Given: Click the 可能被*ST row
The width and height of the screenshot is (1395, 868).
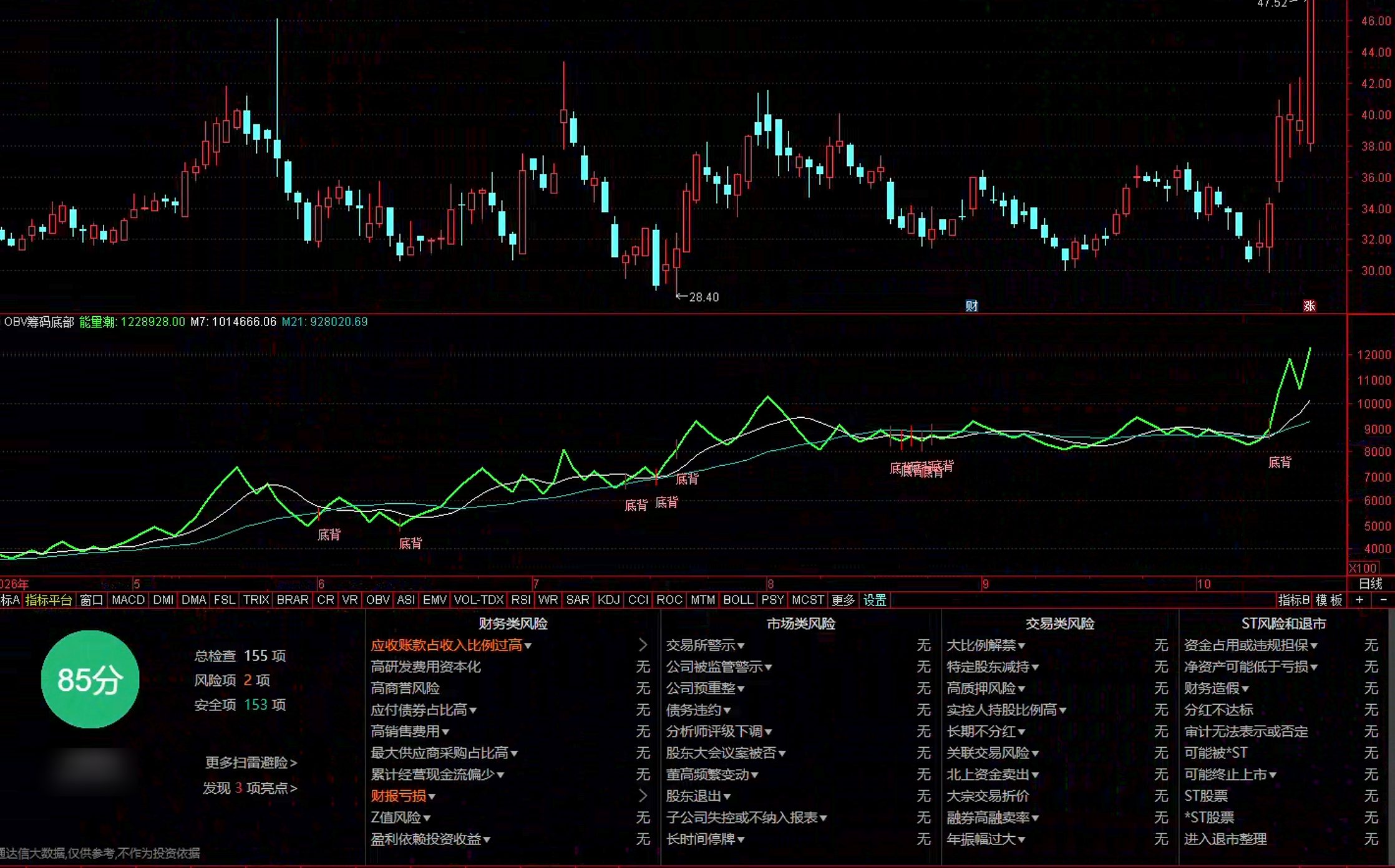Looking at the screenshot, I should [1281, 753].
